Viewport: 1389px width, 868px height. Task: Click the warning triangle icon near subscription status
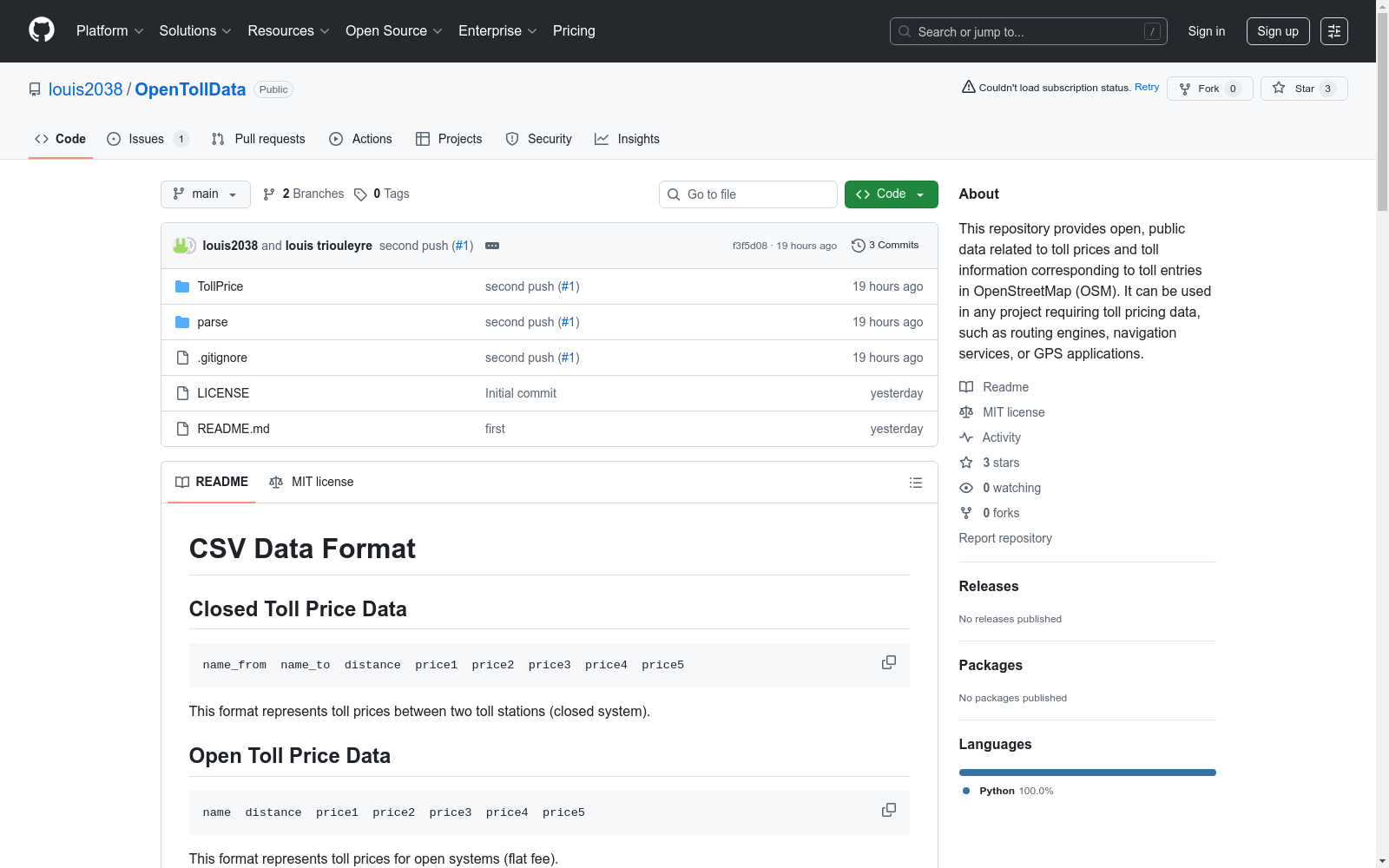[969, 87]
